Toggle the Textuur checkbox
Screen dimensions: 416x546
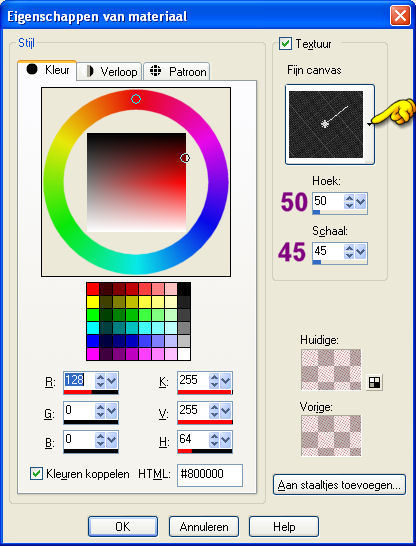285,44
